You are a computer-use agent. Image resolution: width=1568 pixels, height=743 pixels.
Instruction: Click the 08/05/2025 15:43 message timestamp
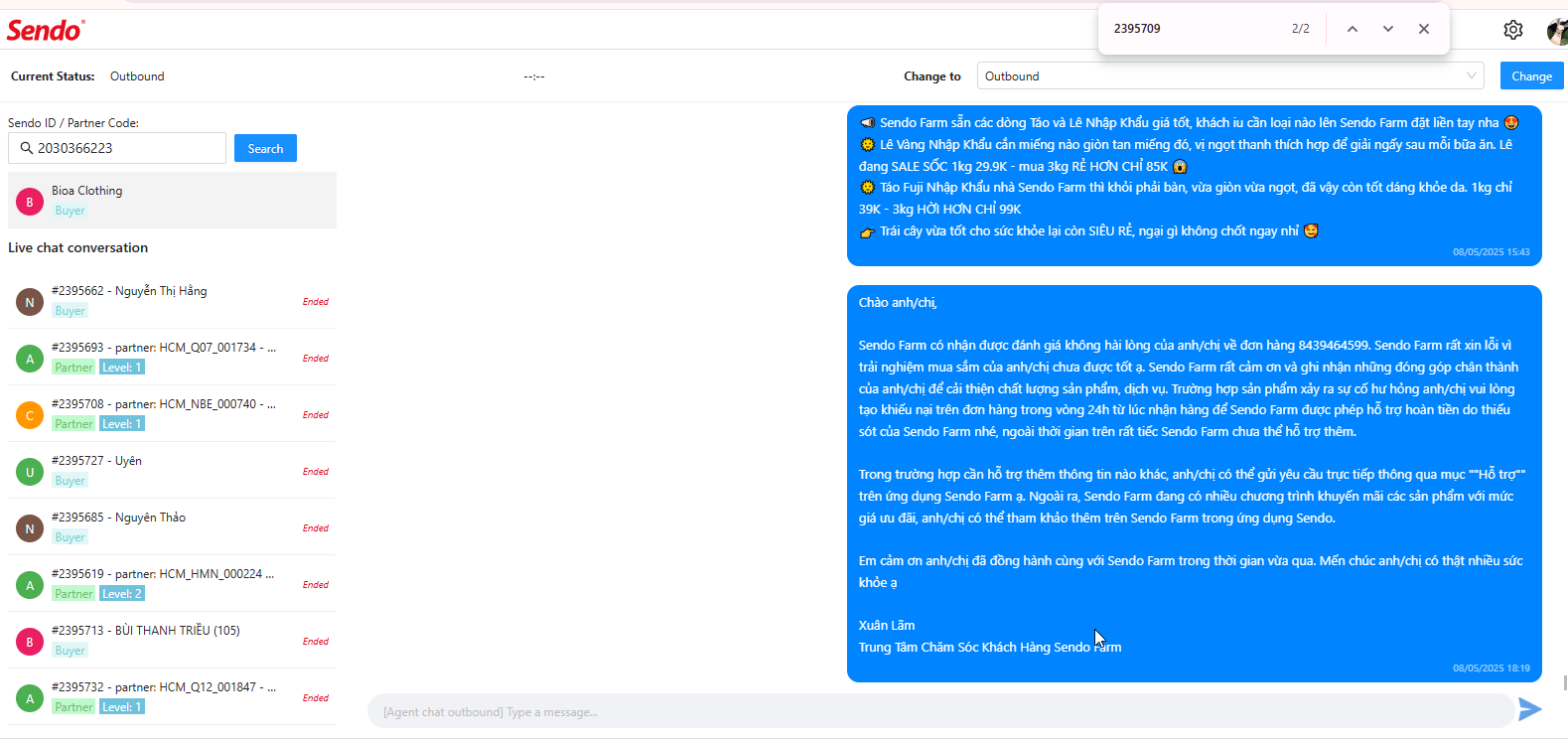tap(1491, 252)
